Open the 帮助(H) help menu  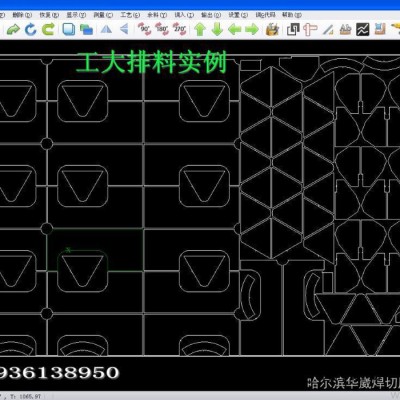click(292, 15)
